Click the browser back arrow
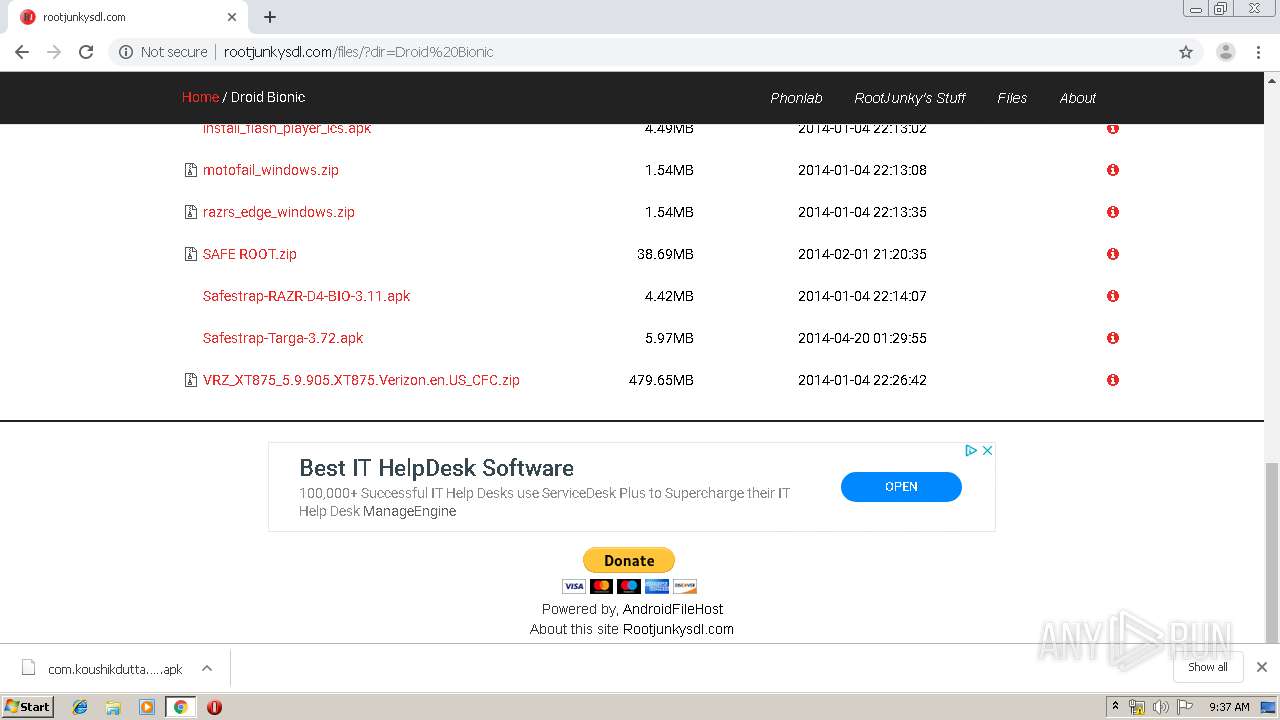This screenshot has width=1280, height=720. click(x=22, y=52)
